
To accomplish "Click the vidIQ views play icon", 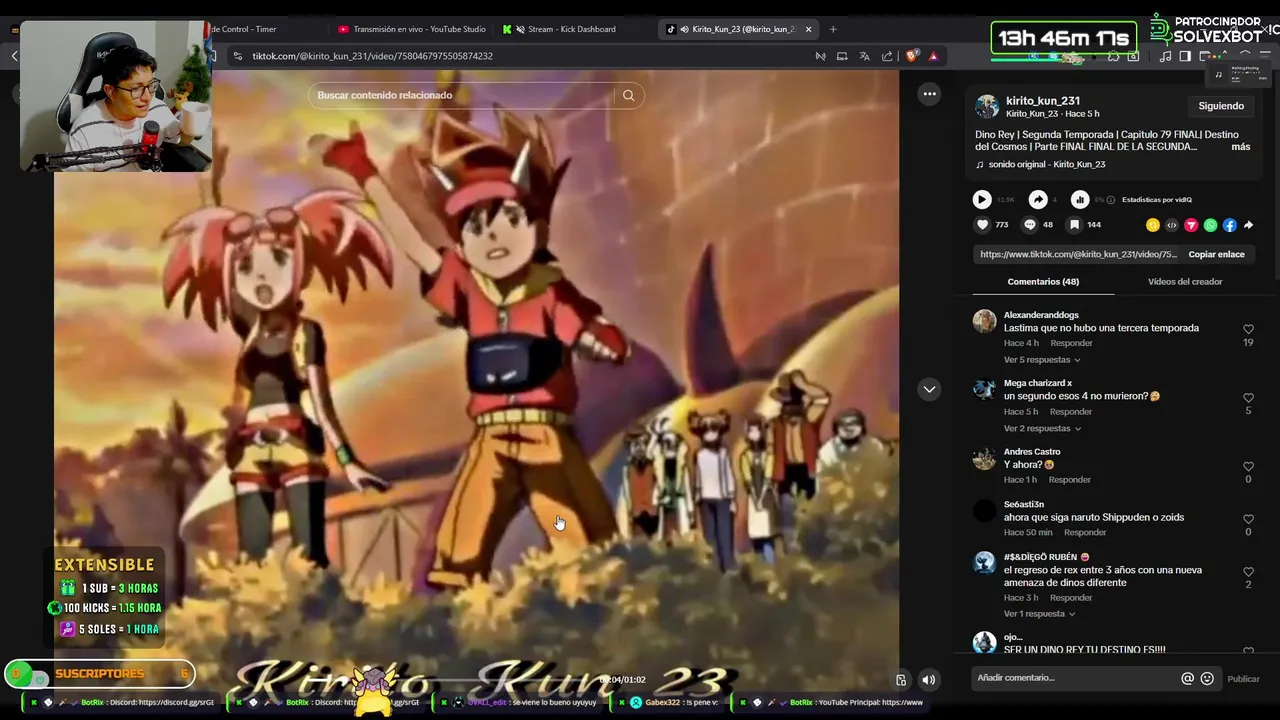I will 982,199.
